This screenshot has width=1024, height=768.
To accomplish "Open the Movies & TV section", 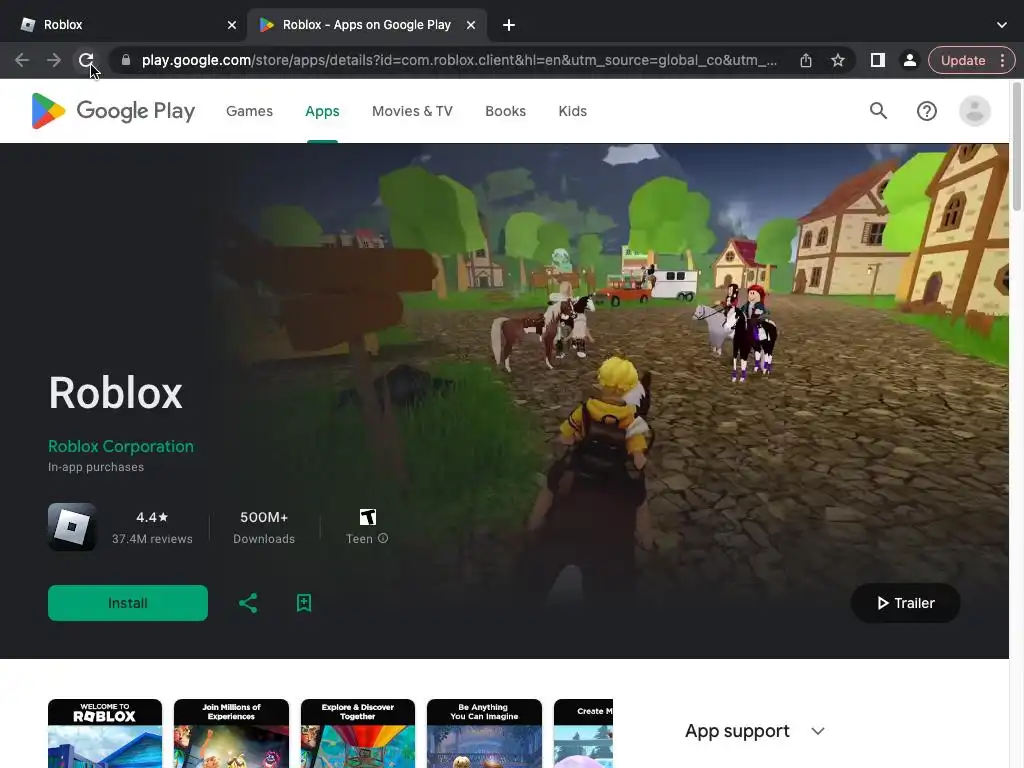I will click(412, 111).
